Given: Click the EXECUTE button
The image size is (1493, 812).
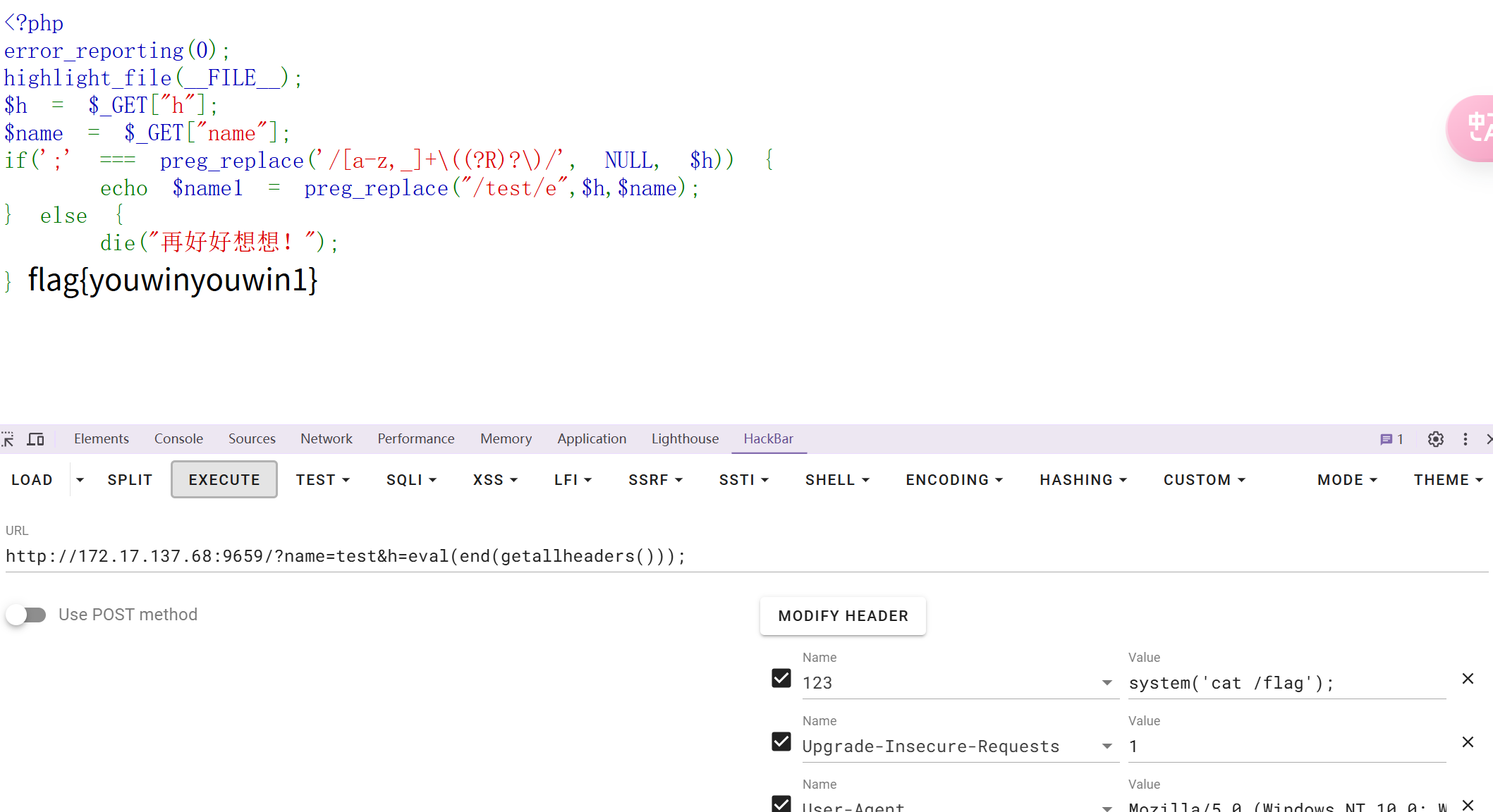Looking at the screenshot, I should pos(224,479).
